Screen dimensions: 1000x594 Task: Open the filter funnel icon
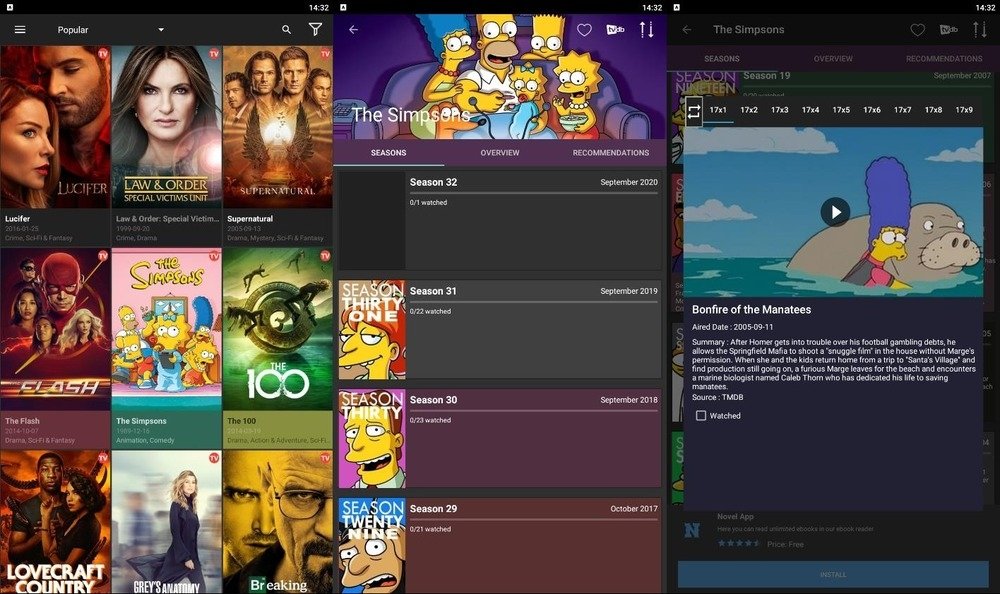(315, 29)
